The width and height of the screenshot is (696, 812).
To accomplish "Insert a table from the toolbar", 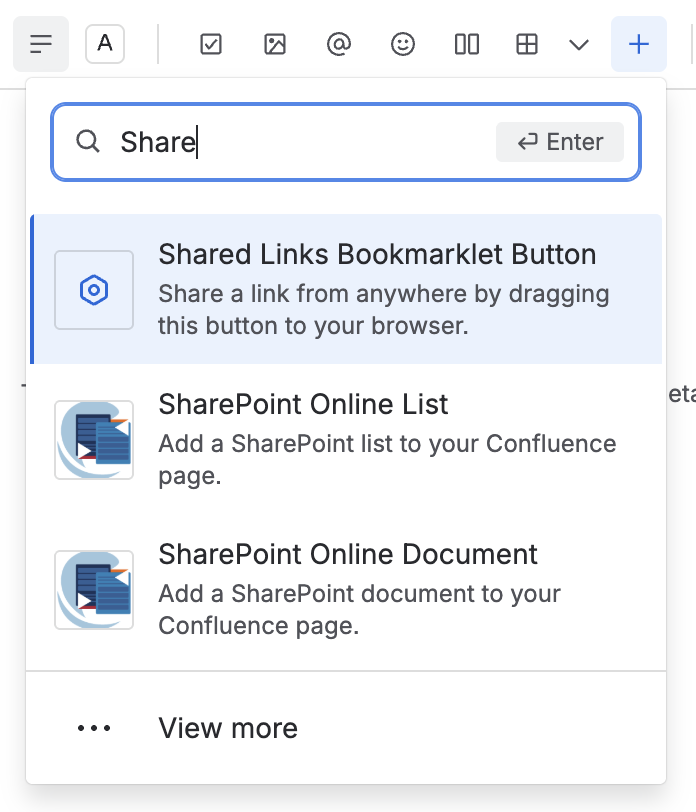I will click(527, 44).
